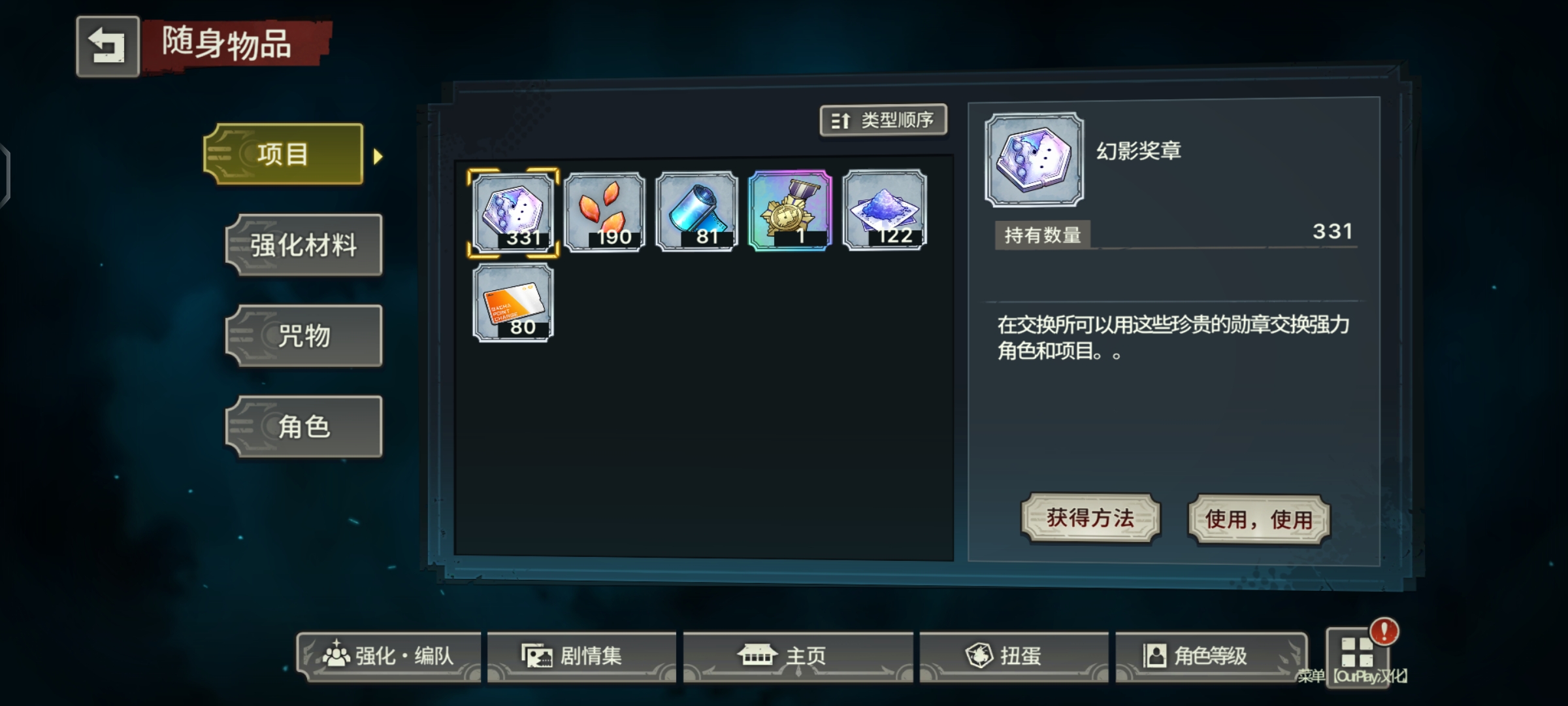Select the phantom medal item with 331
The width and height of the screenshot is (1568, 706).
(x=514, y=212)
